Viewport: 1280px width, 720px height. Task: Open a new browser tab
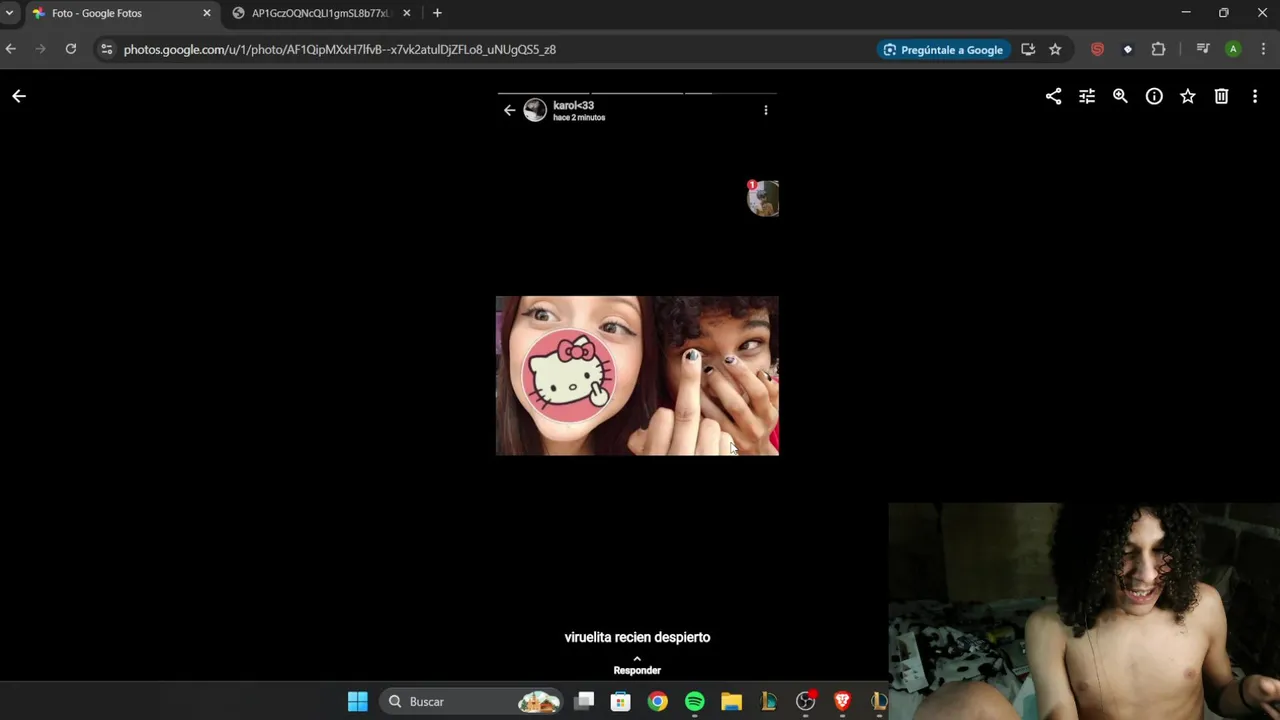(x=437, y=13)
